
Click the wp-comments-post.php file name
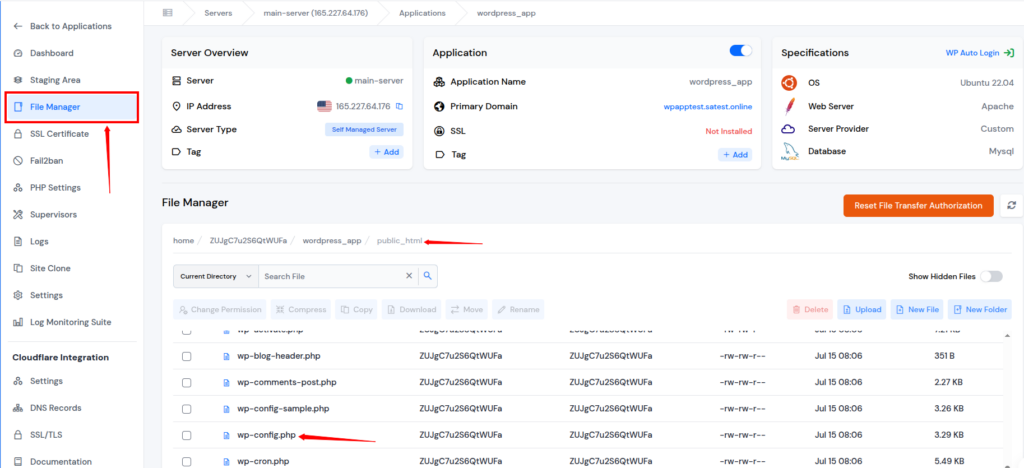[x=287, y=382]
